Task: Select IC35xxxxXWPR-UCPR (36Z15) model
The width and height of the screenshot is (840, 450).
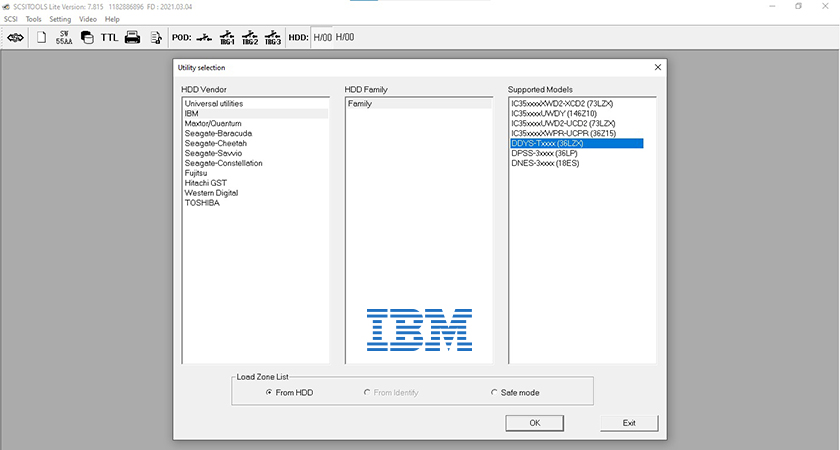Action: (x=577, y=133)
